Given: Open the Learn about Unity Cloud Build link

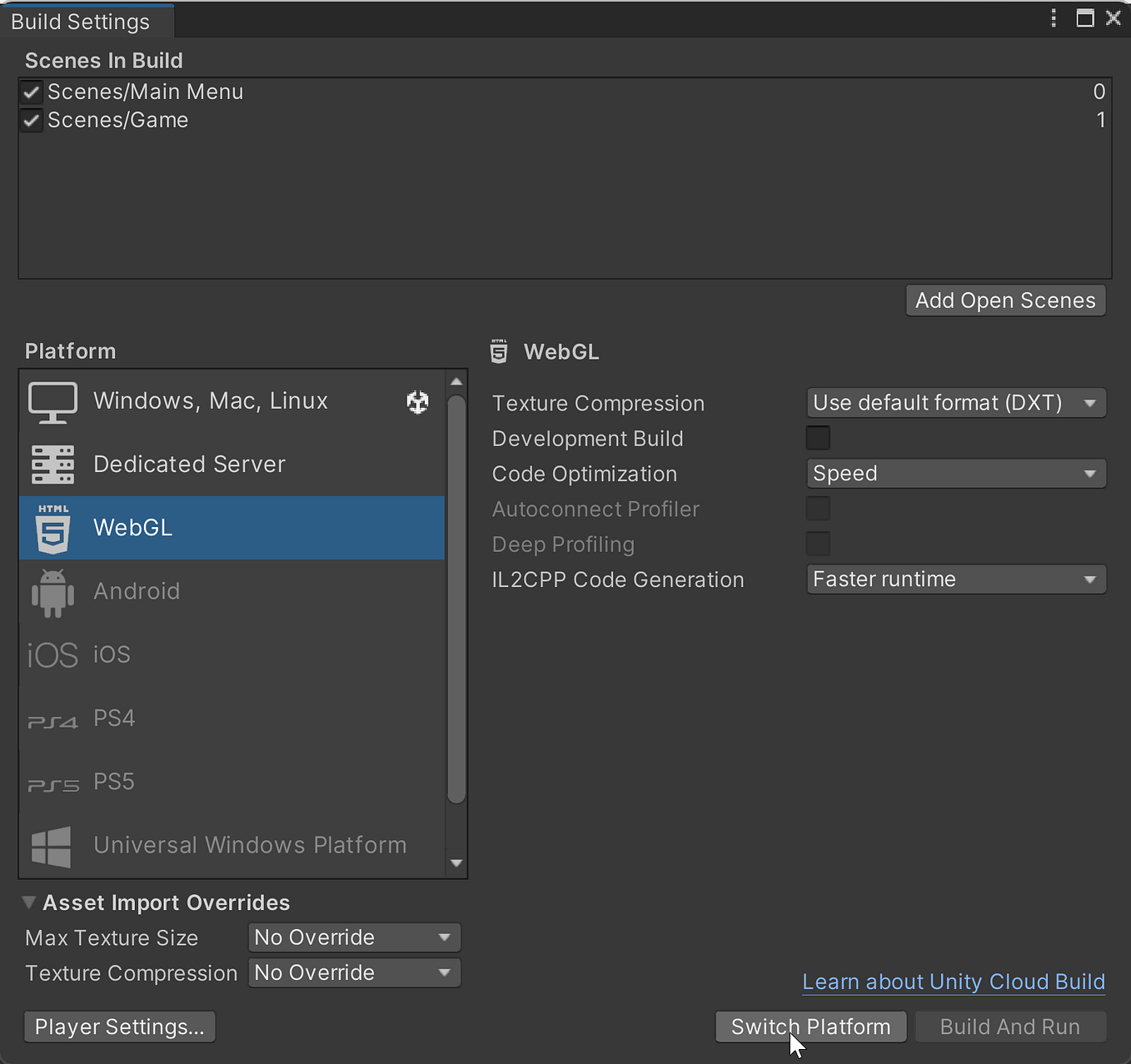Looking at the screenshot, I should [953, 982].
